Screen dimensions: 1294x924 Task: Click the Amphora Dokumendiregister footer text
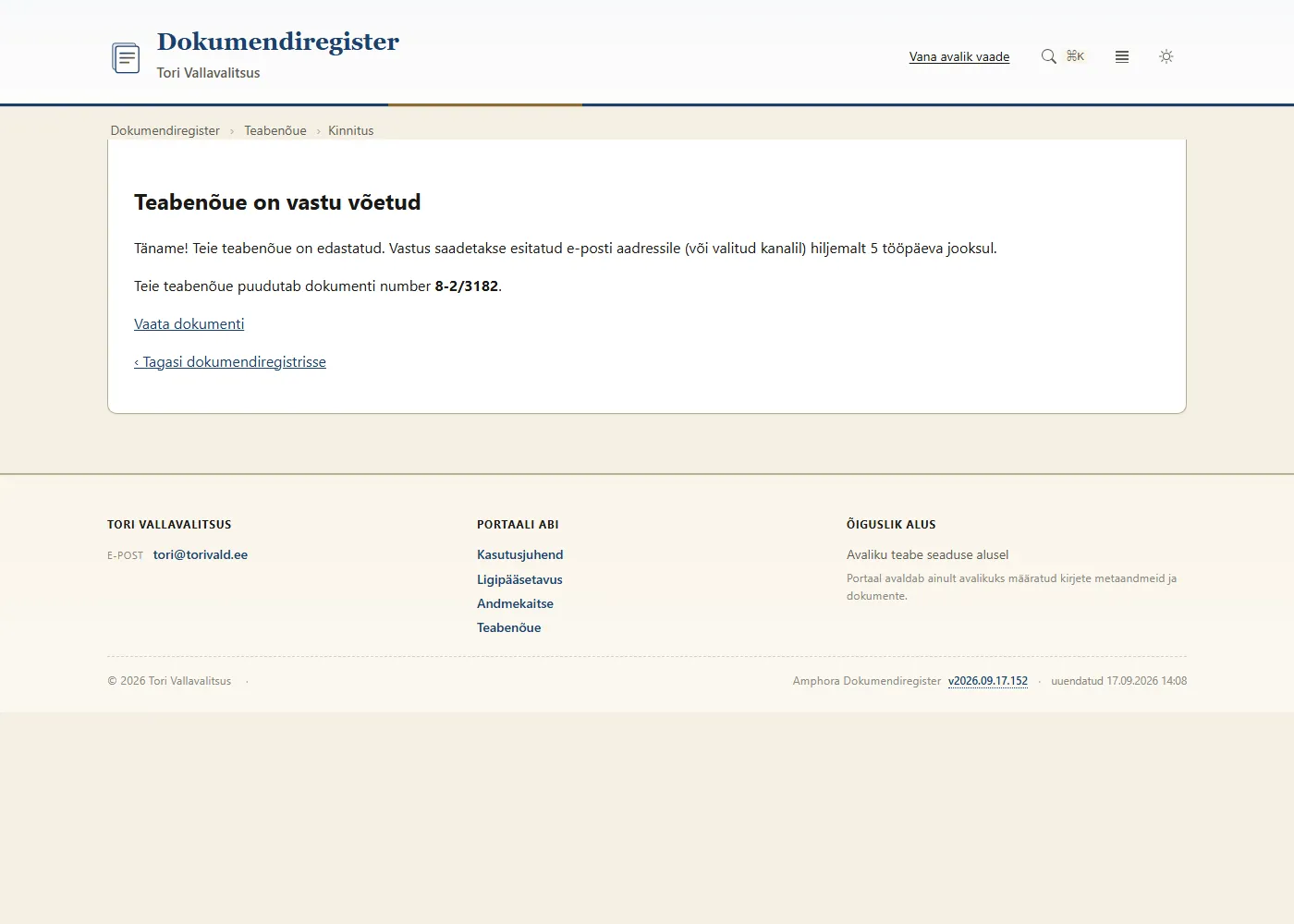coord(867,681)
